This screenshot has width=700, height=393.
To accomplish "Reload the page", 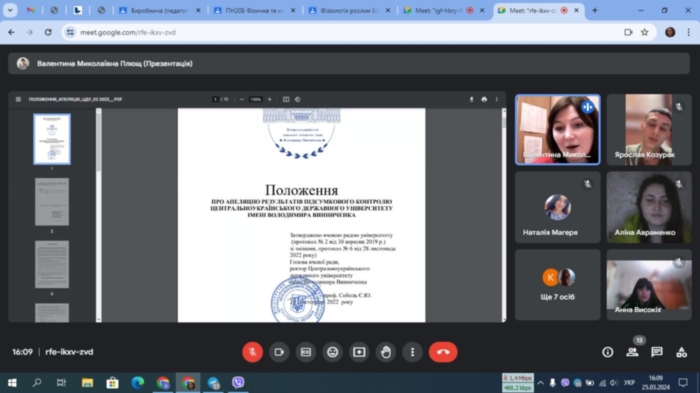I will [48, 32].
